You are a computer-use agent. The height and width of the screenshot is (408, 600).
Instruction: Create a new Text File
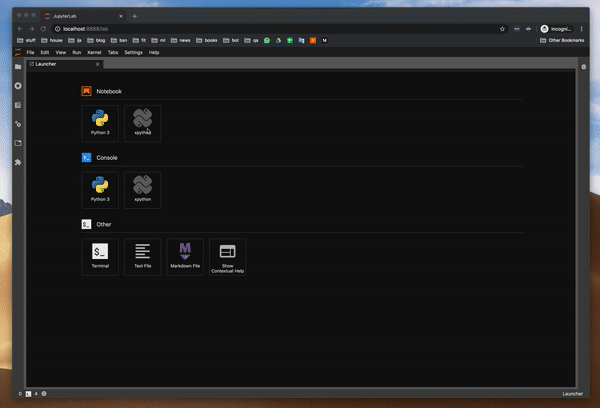tap(142, 257)
